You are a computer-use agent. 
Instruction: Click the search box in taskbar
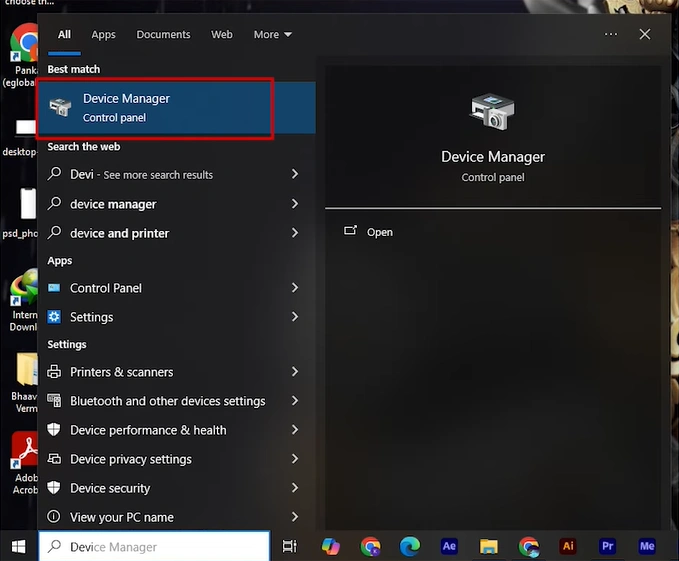click(x=155, y=547)
